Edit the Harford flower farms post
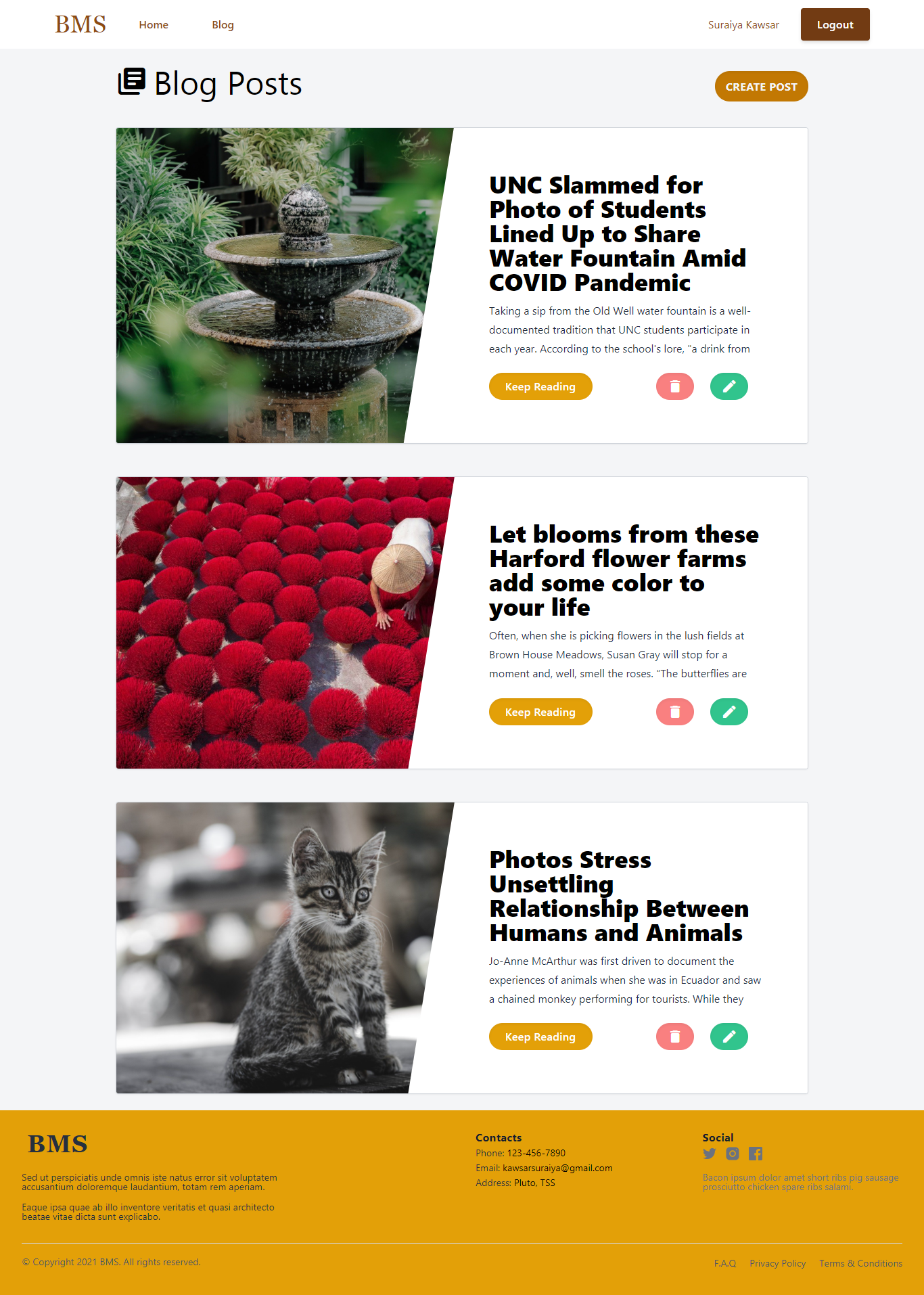The image size is (924, 1295). coord(729,712)
